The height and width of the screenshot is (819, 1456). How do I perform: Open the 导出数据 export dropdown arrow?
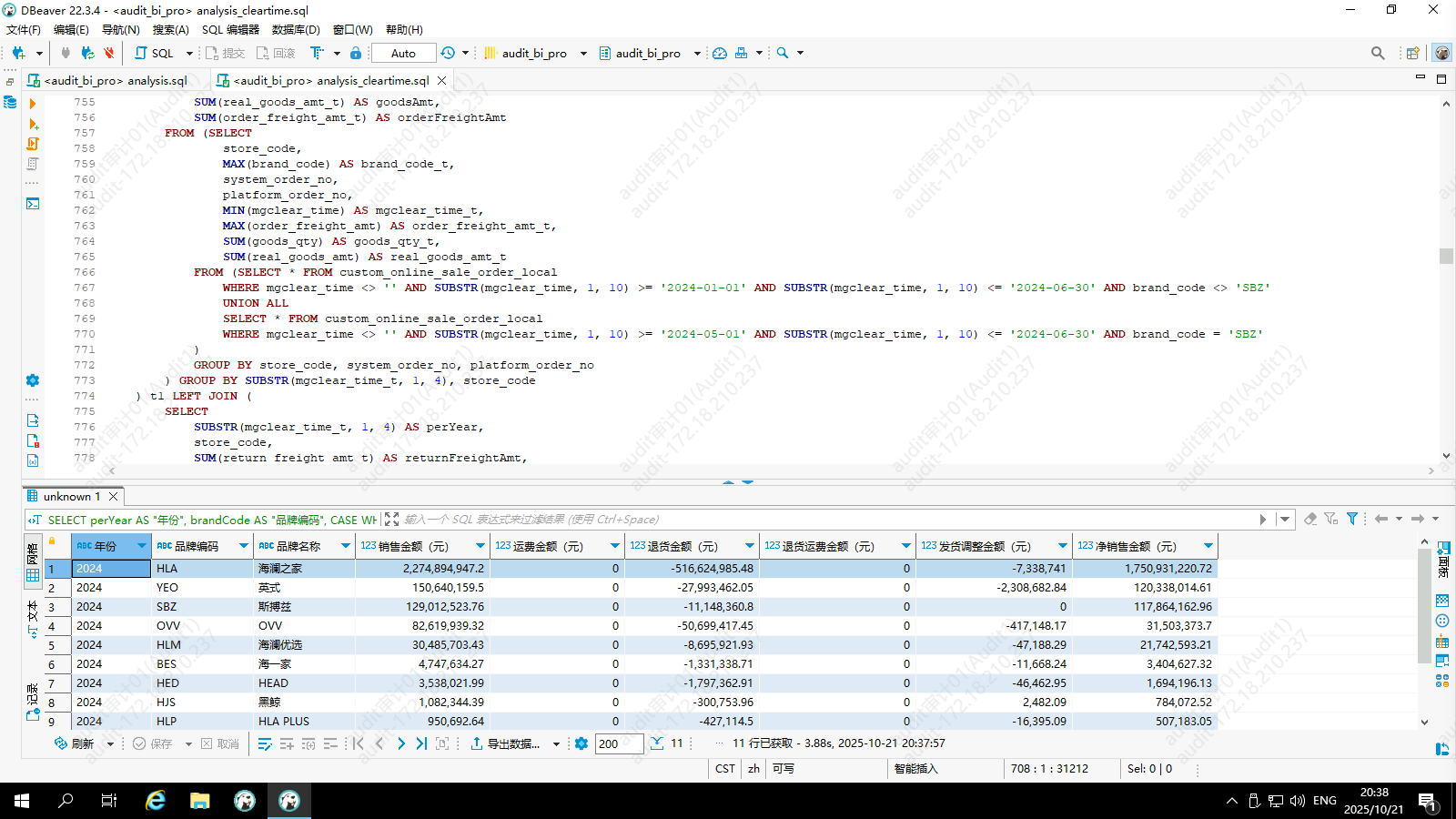coord(556,744)
